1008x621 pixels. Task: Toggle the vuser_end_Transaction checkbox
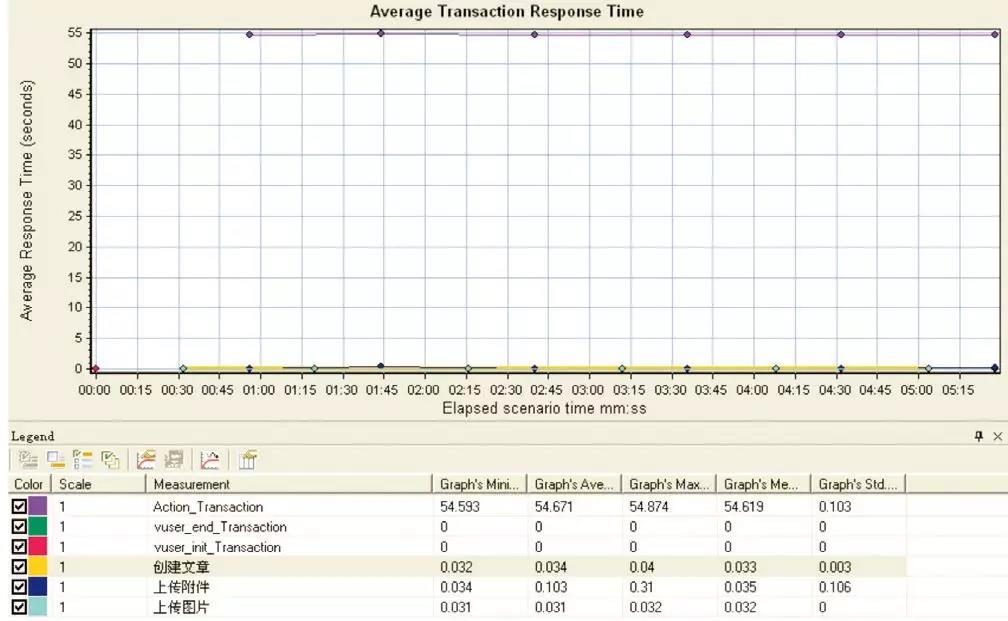click(x=19, y=527)
